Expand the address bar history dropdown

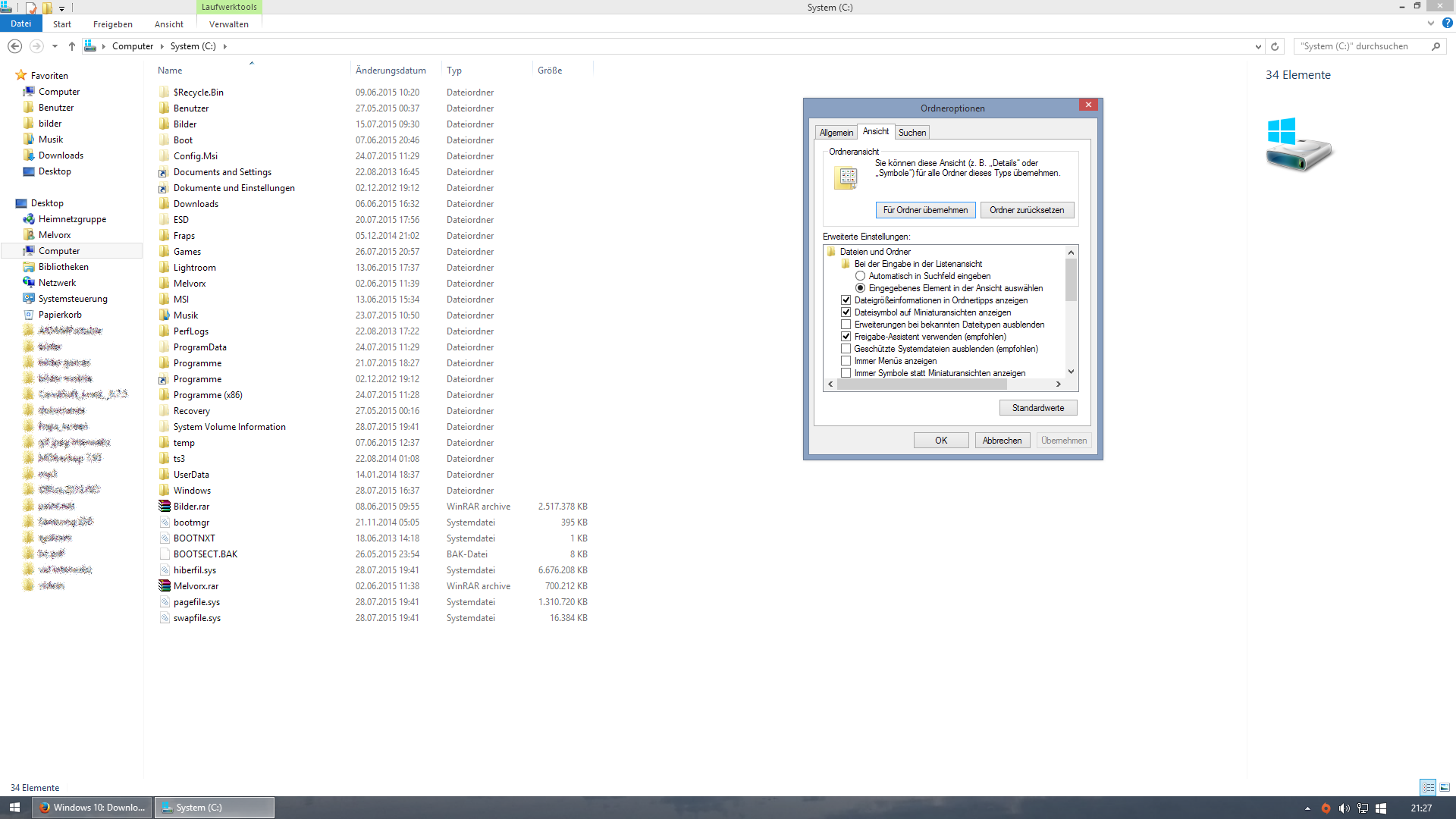click(1258, 46)
